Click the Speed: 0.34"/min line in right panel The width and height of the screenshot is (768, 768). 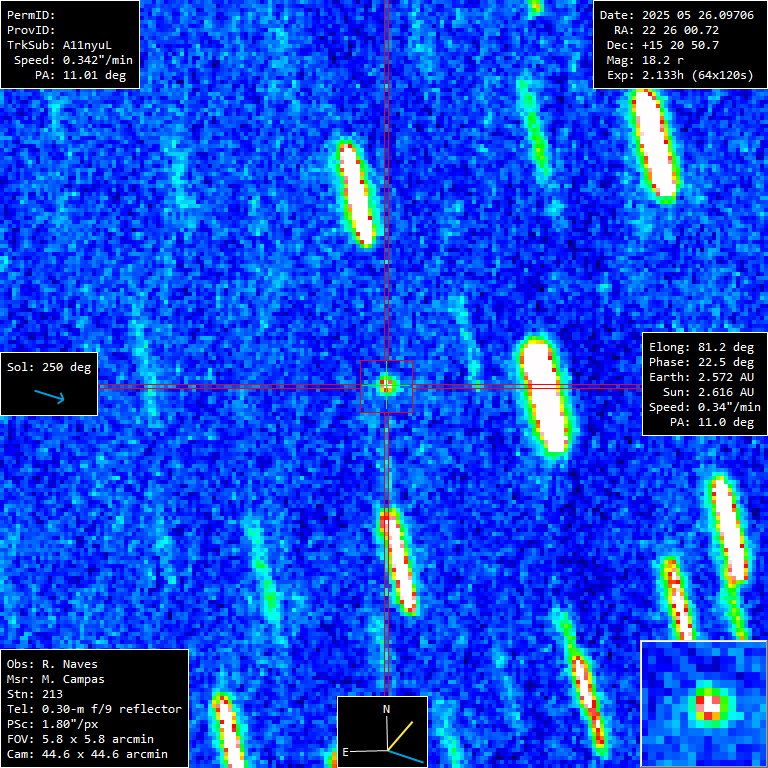click(705, 407)
